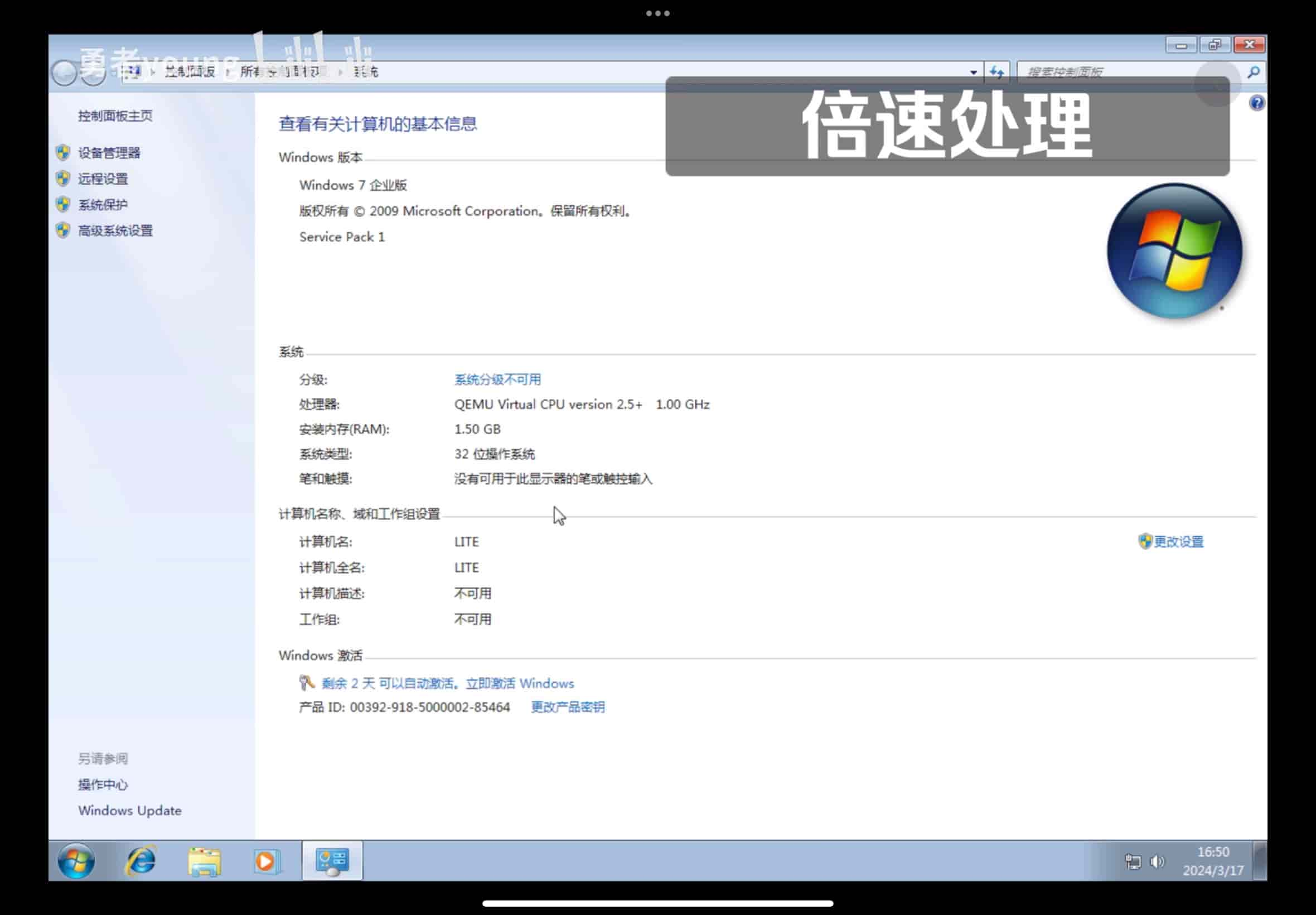
Task: Click the back navigation button
Action: [64, 73]
